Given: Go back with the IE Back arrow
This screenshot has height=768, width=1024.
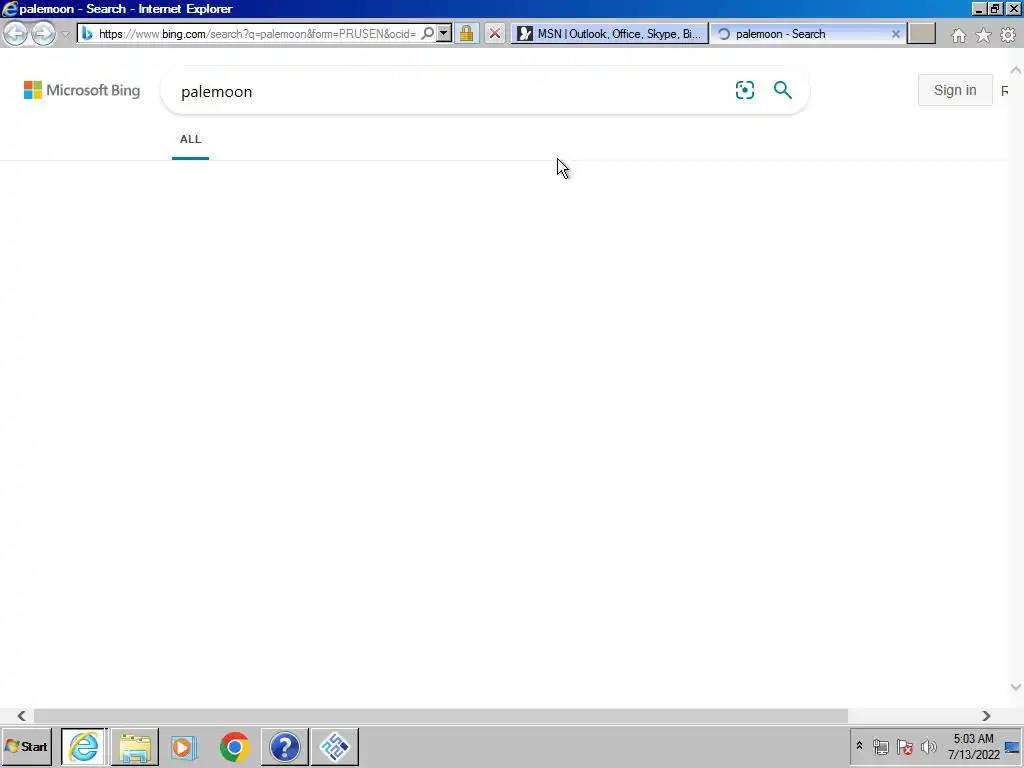Looking at the screenshot, I should click(16, 33).
